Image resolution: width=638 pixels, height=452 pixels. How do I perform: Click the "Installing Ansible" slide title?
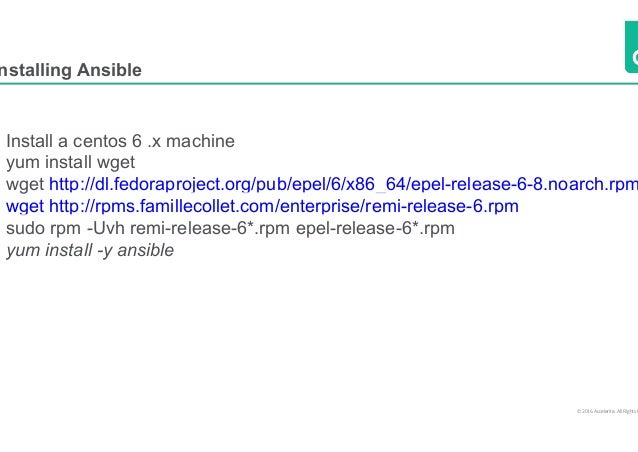click(70, 70)
